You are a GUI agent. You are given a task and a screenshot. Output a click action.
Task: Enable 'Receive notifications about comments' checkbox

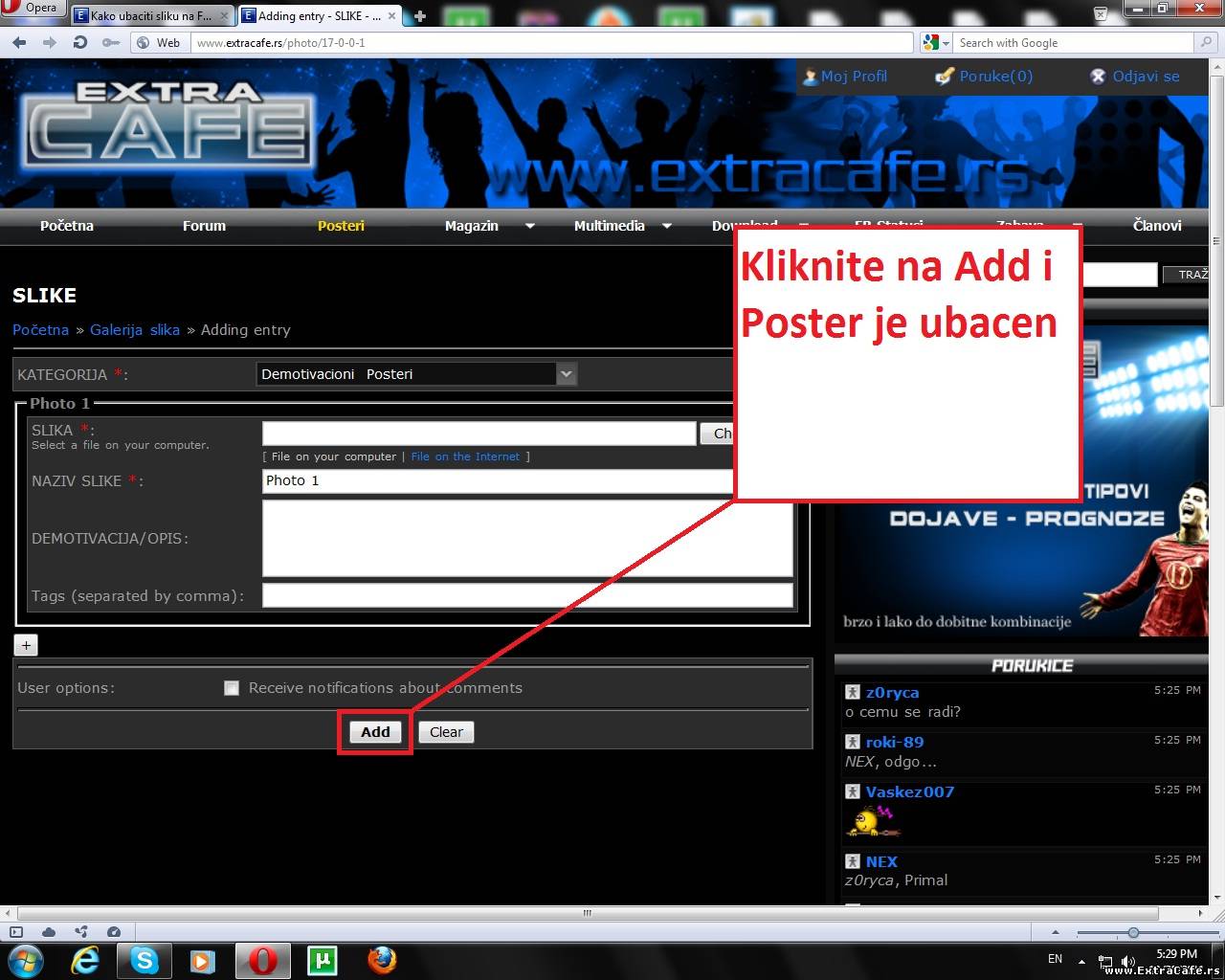[231, 688]
